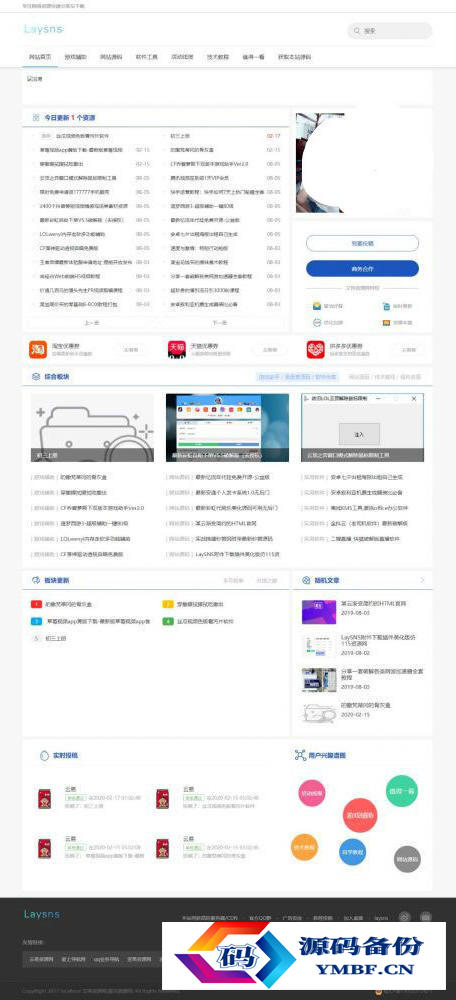The image size is (456, 1000).
Task: Click the 随机文章 section icon
Action: pyautogui.click(x=305, y=580)
